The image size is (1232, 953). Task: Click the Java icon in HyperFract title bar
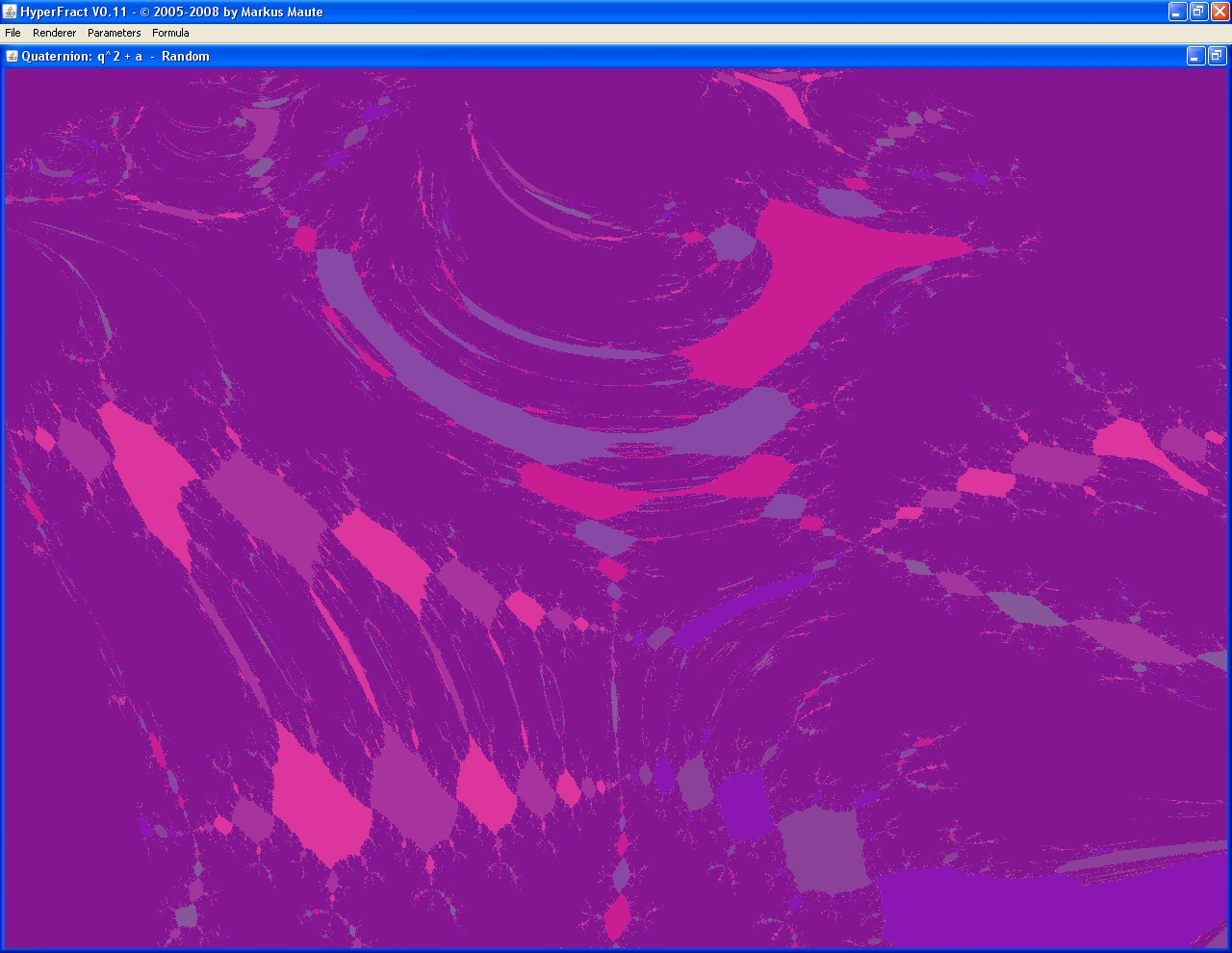[10, 12]
